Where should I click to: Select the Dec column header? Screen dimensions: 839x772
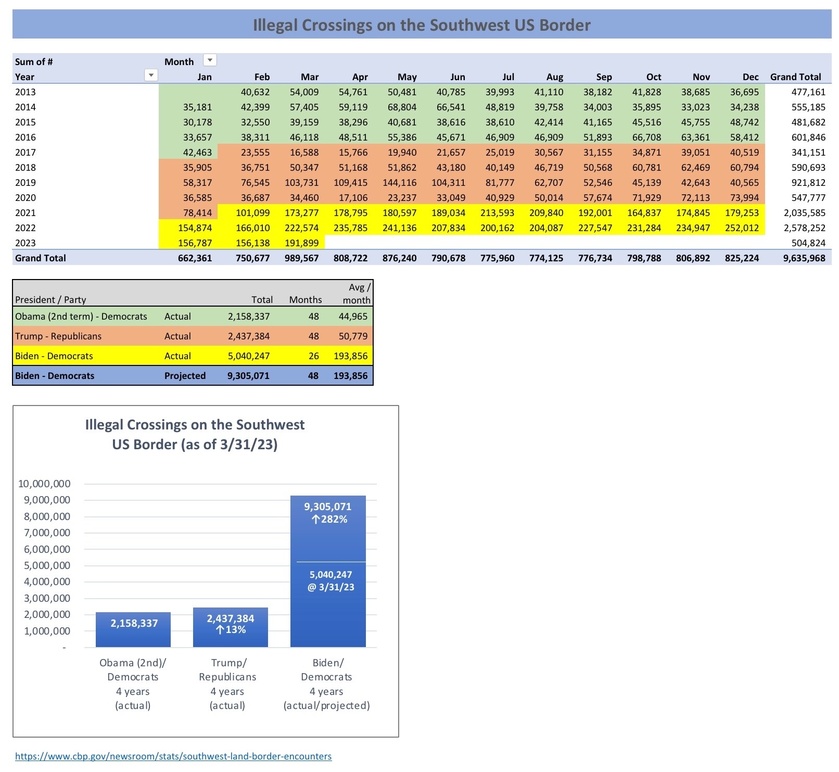[x=751, y=77]
